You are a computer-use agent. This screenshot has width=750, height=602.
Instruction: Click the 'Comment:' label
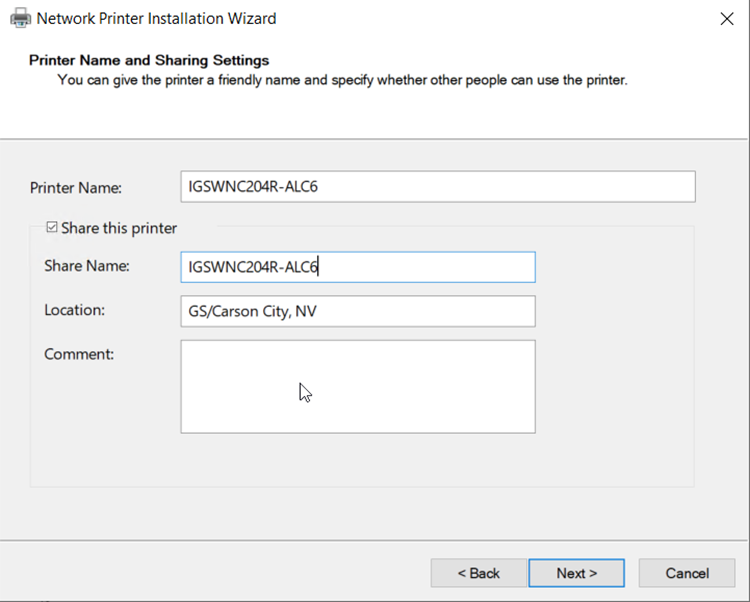(x=79, y=353)
